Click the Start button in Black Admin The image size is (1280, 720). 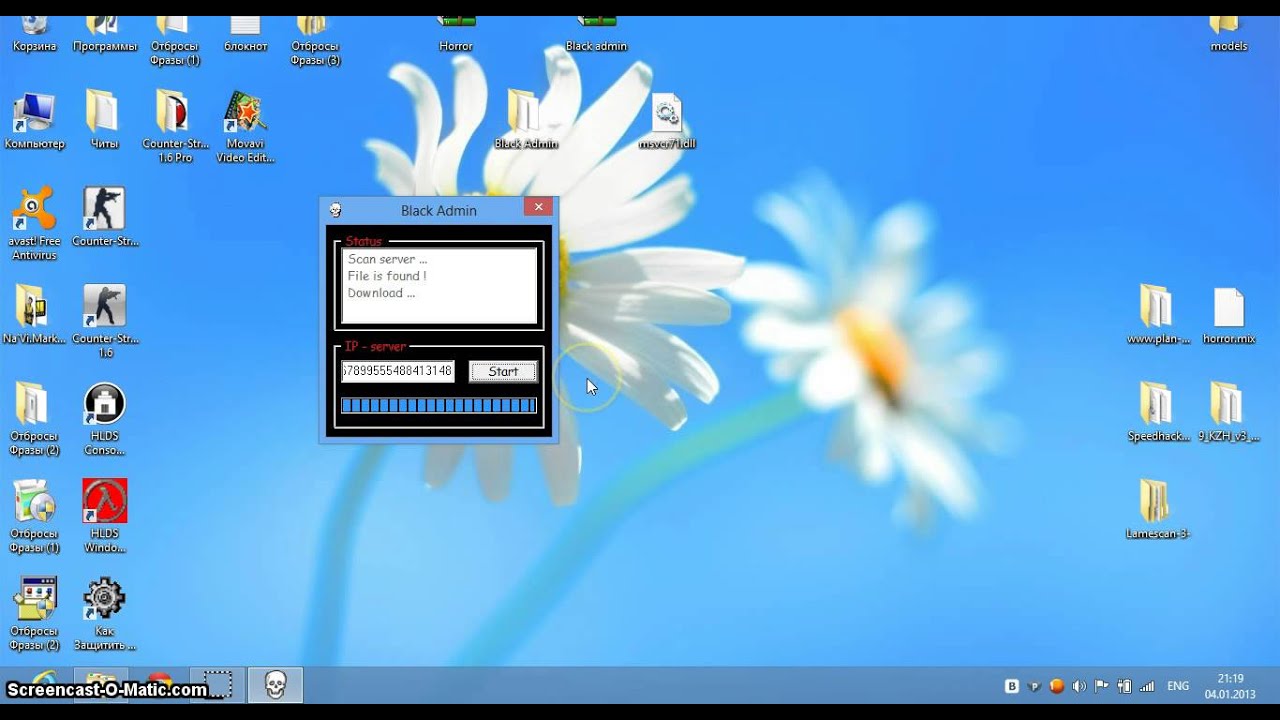503,371
